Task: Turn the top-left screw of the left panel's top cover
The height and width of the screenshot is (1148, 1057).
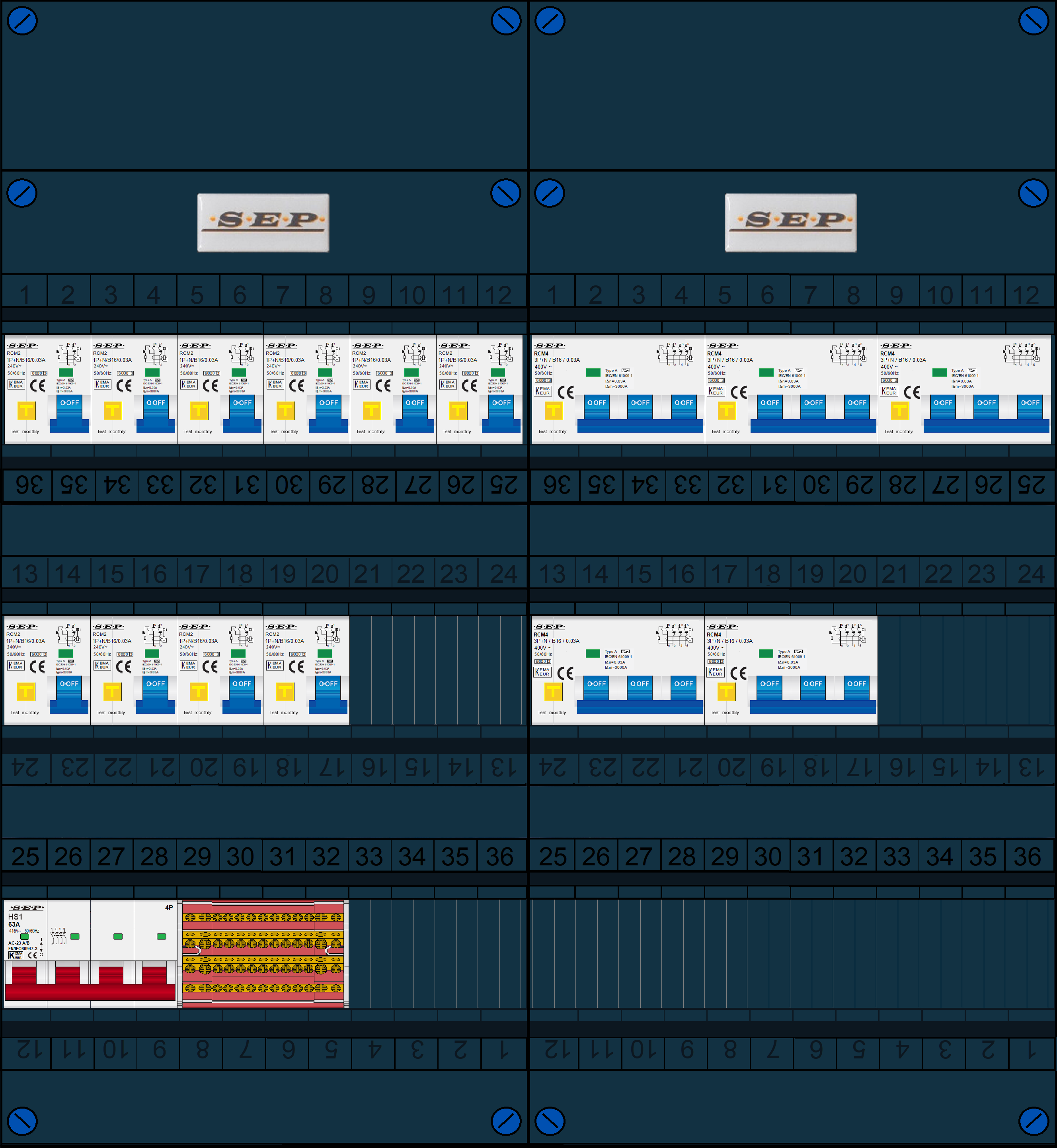Action: pyautogui.click(x=22, y=21)
